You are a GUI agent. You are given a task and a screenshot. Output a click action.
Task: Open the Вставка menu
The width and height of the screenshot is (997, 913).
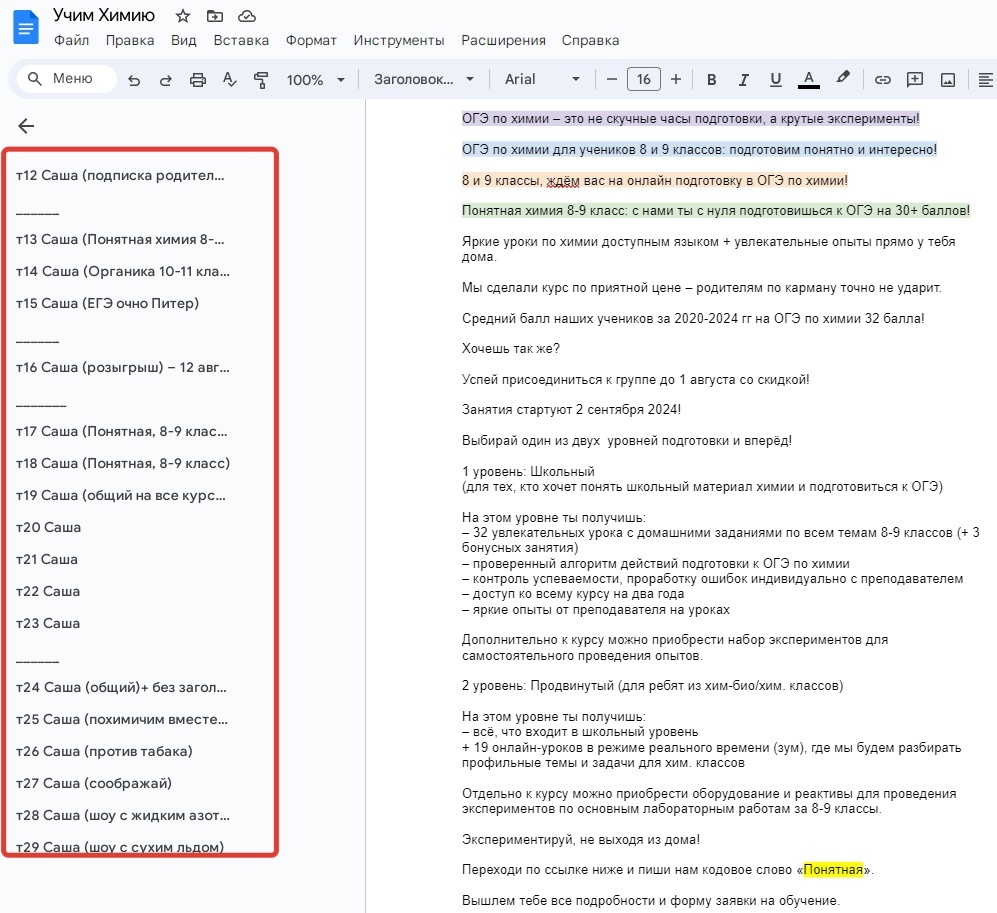pos(241,40)
